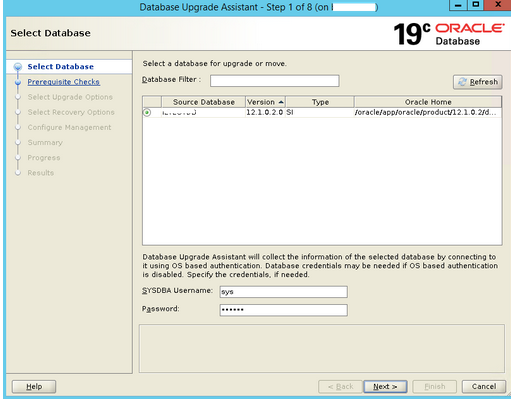Click the Refresh button
This screenshot has height=403, width=511.
point(478,82)
